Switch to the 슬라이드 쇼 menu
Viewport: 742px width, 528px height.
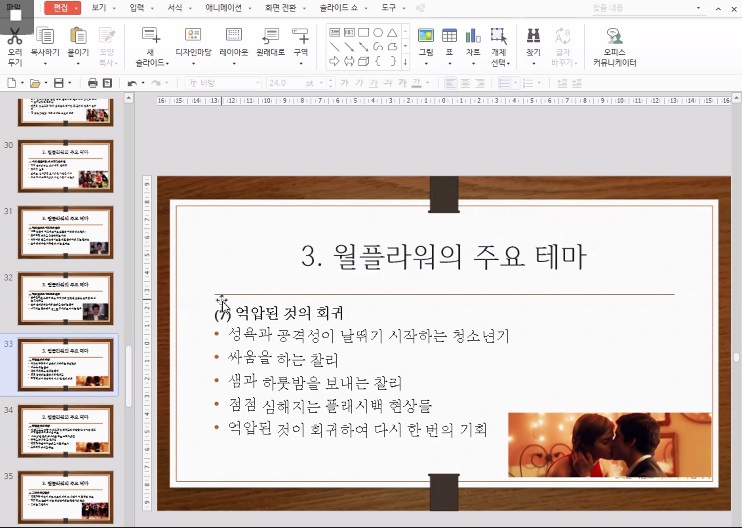tap(340, 7)
